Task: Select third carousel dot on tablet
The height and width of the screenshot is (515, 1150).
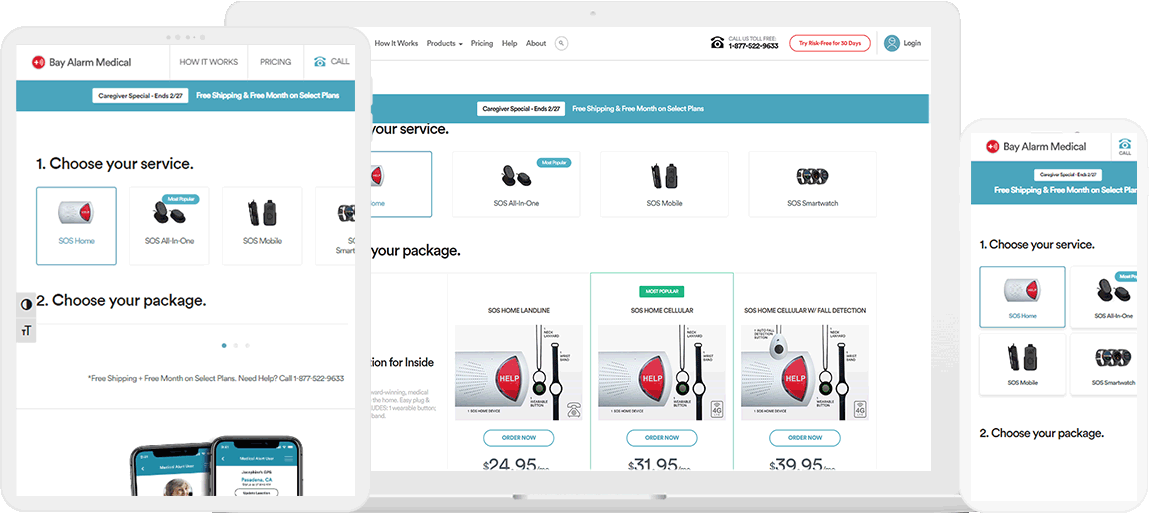Action: pos(247,345)
